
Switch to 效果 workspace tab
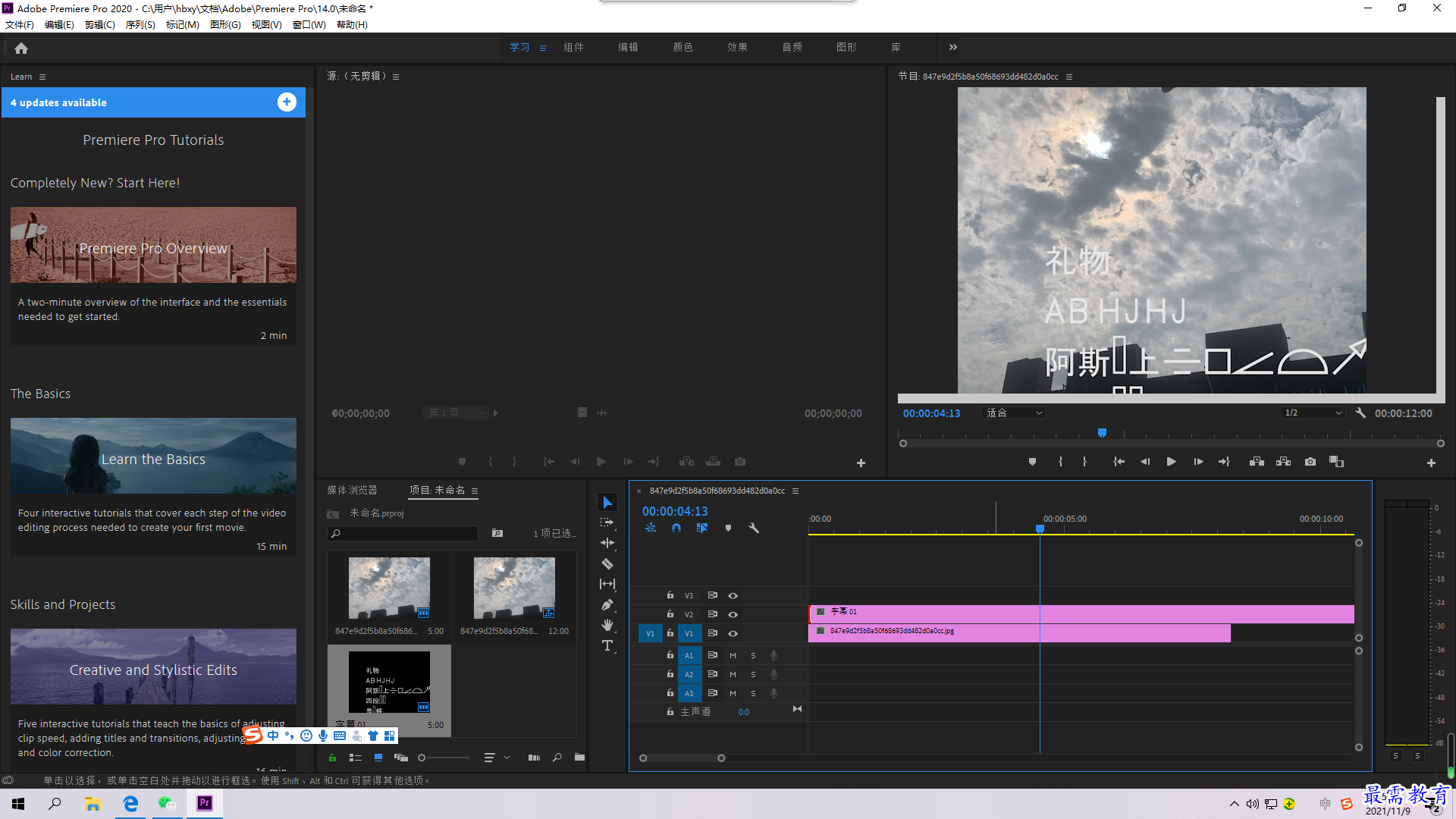tap(737, 47)
